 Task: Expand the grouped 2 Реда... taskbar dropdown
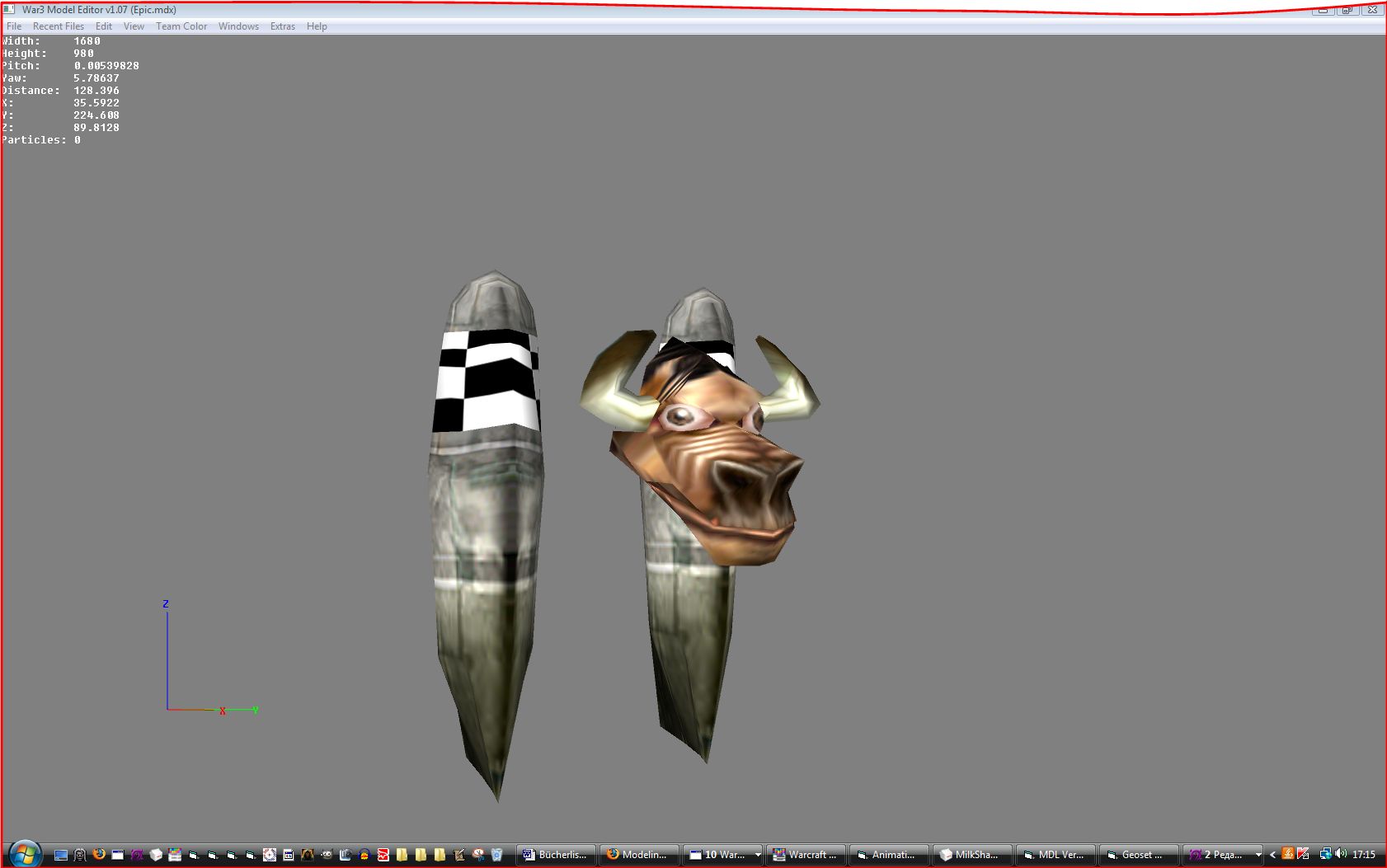pyautogui.click(x=1258, y=855)
